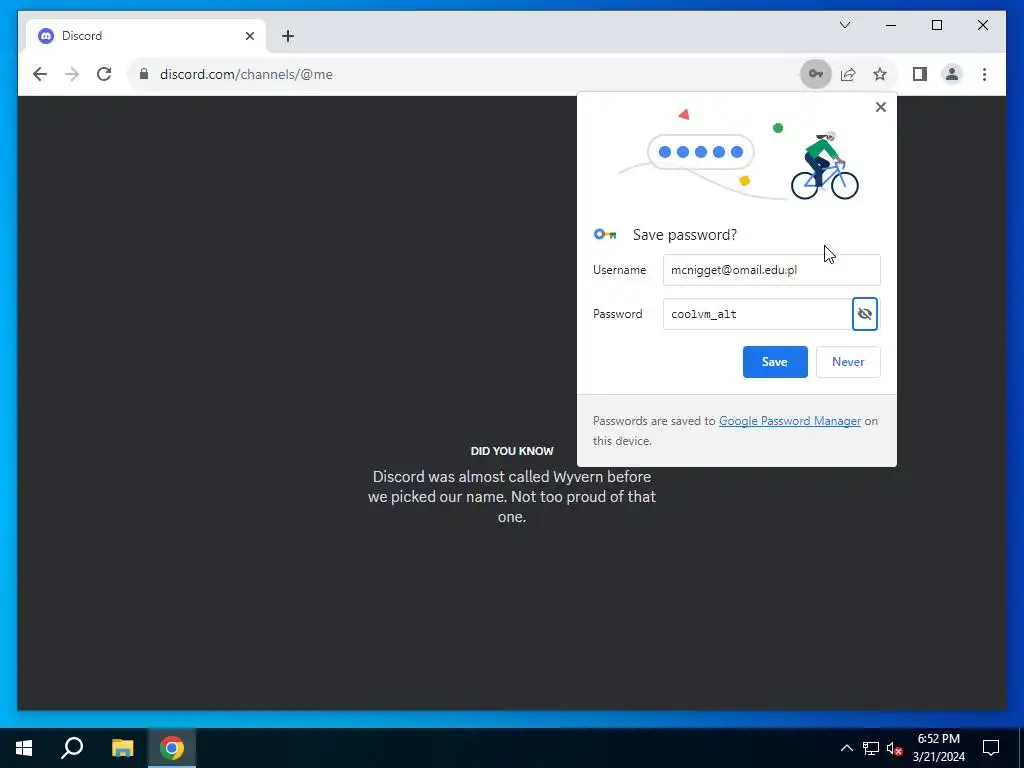Open File Explorer from taskbar
This screenshot has height=768, width=1024.
[x=122, y=748]
